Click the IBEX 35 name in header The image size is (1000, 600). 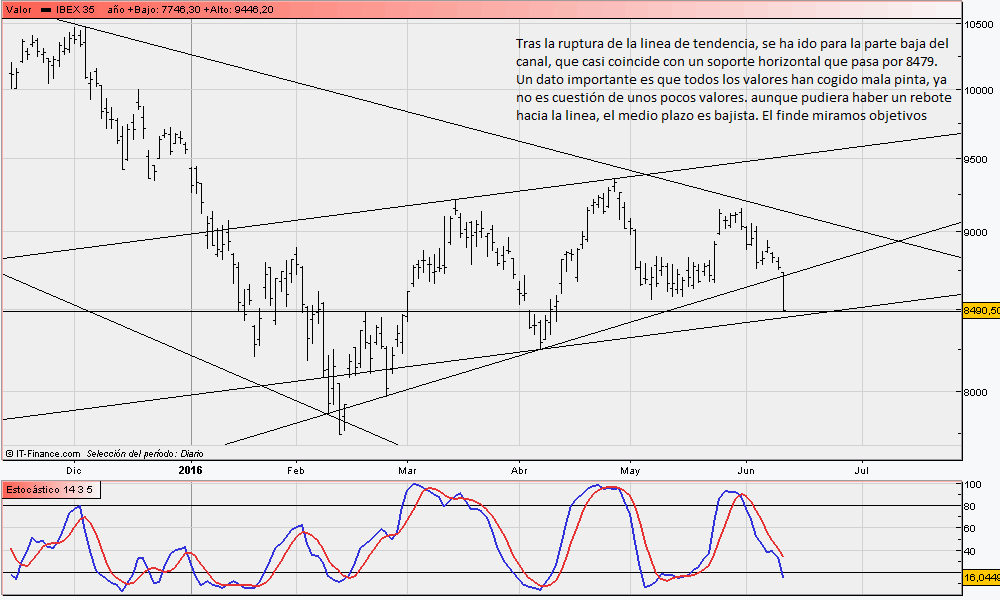[x=77, y=9]
